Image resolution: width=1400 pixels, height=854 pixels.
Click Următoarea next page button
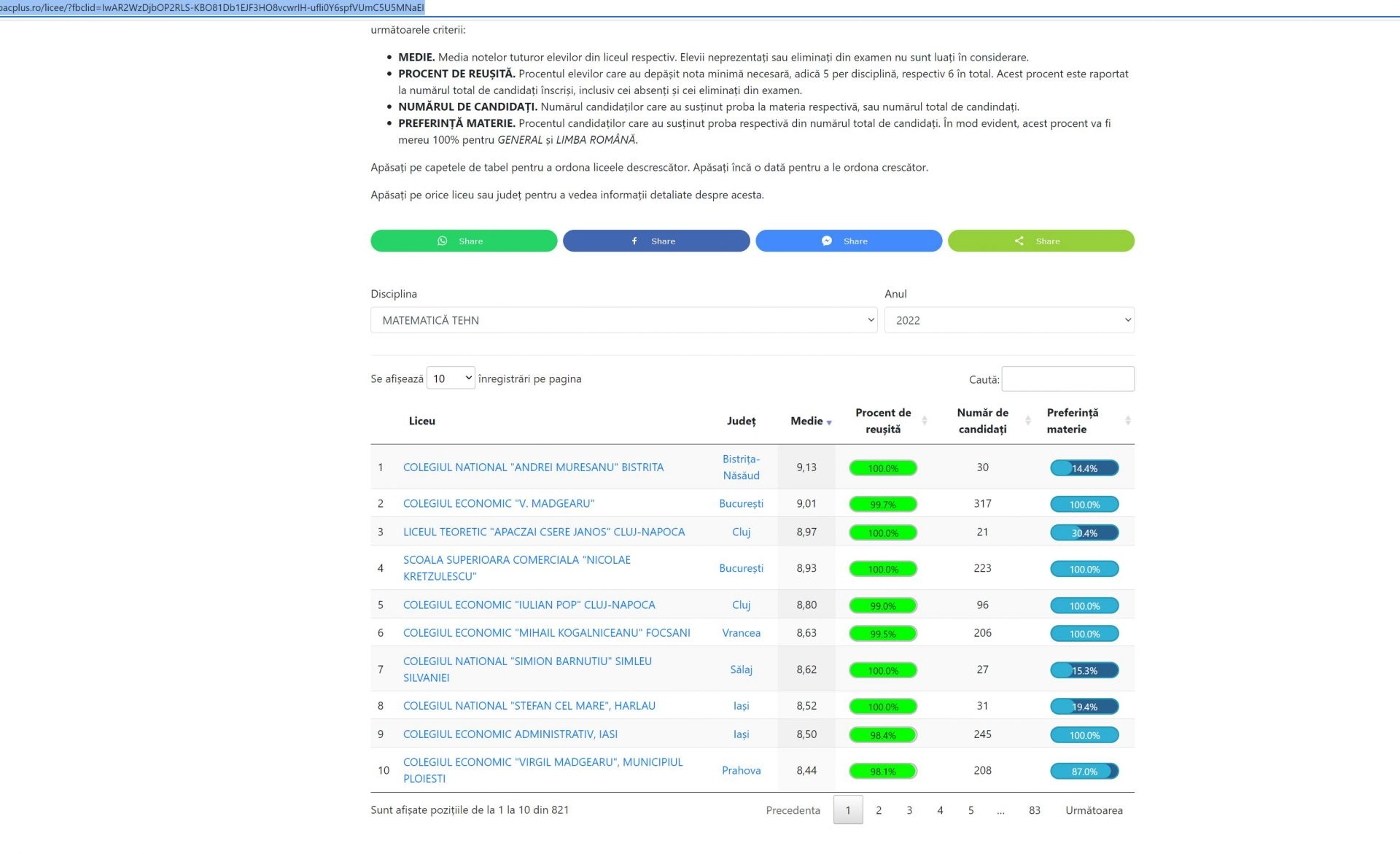pyautogui.click(x=1093, y=810)
